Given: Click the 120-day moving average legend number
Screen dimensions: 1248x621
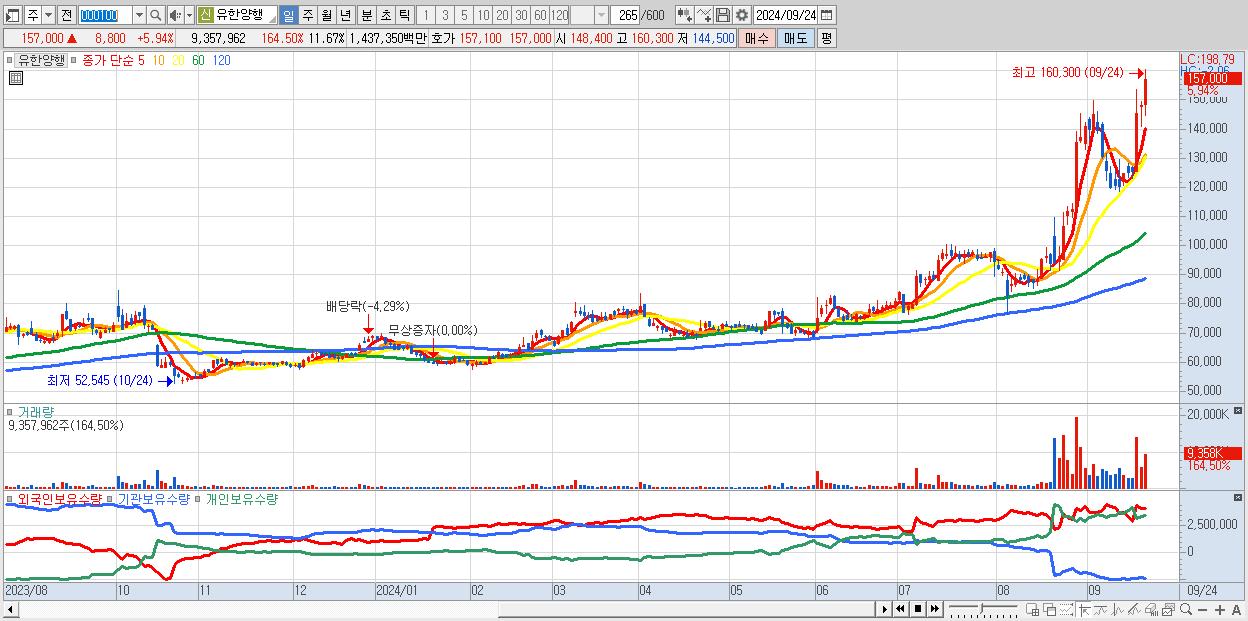Looking at the screenshot, I should (221, 60).
